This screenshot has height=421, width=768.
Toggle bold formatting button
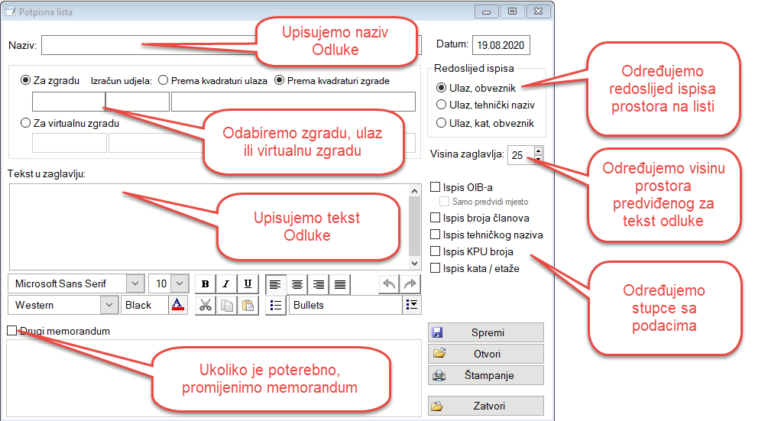tap(205, 284)
